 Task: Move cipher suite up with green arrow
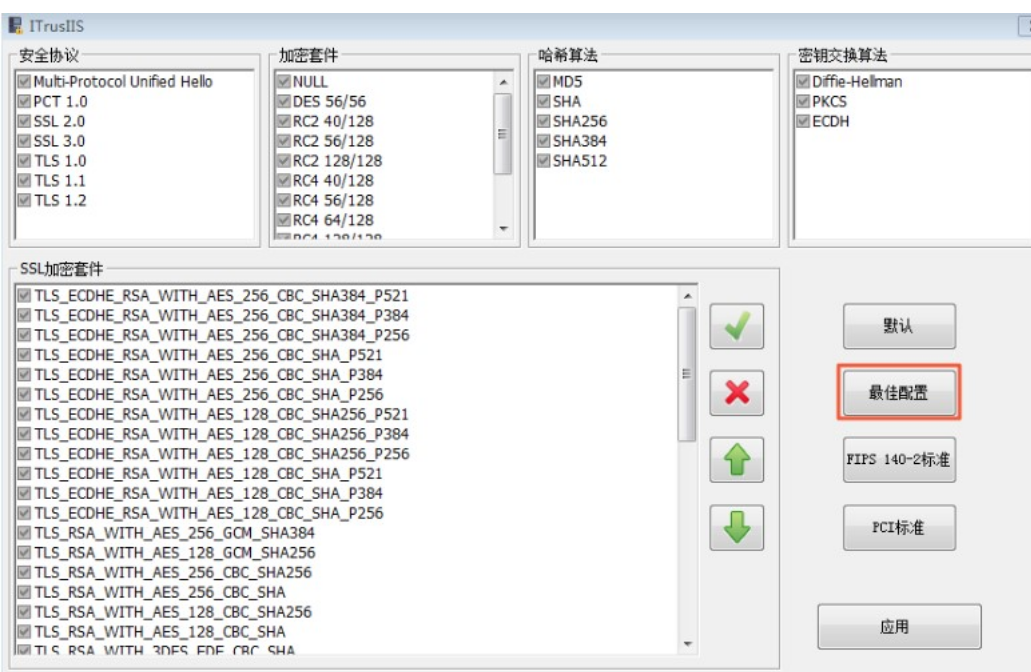[737, 460]
